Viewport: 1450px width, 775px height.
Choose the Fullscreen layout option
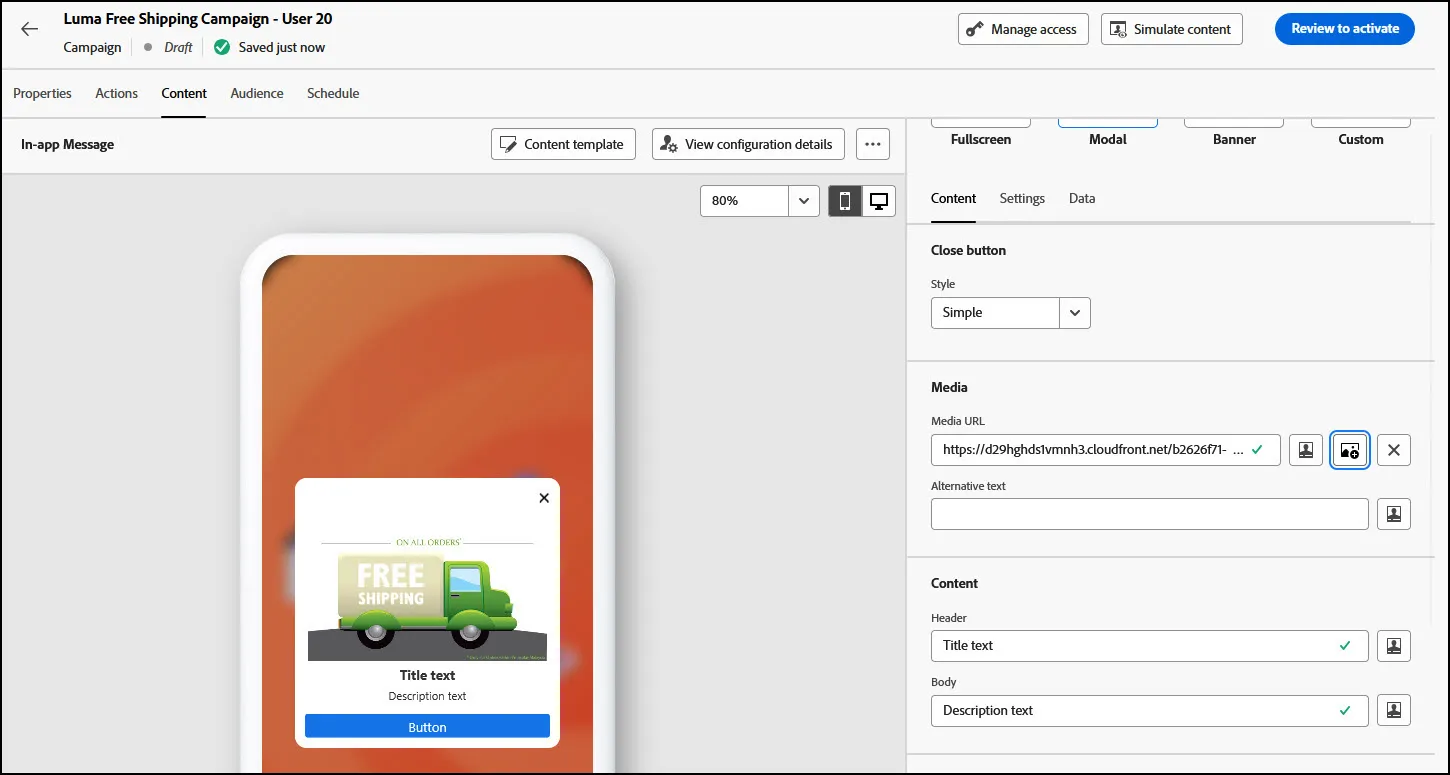pos(981,132)
